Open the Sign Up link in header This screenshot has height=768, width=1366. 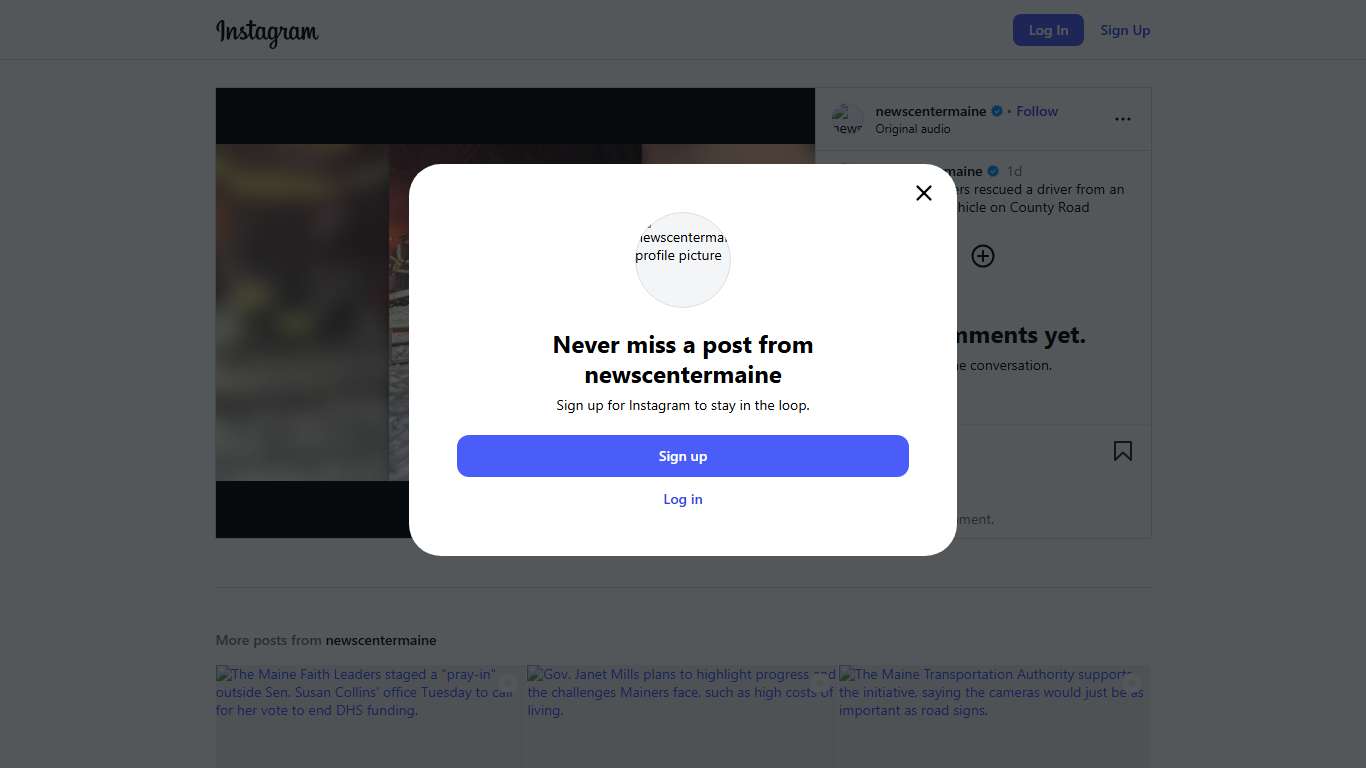point(1124,30)
